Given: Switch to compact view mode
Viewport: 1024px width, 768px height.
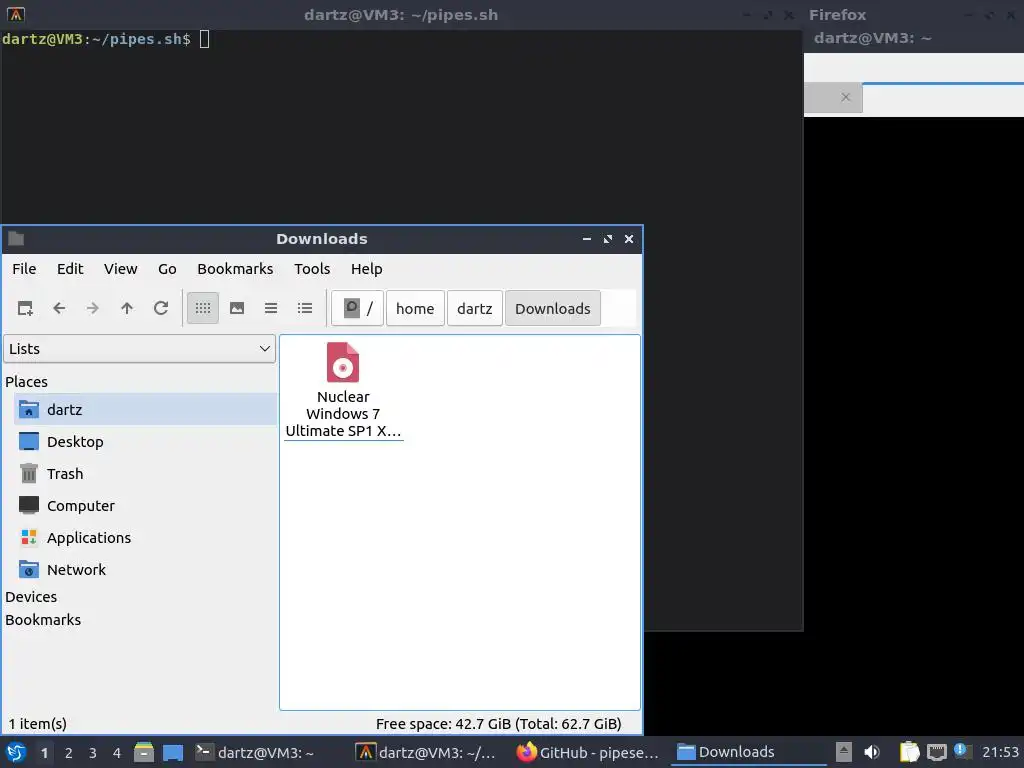Looking at the screenshot, I should 271,308.
